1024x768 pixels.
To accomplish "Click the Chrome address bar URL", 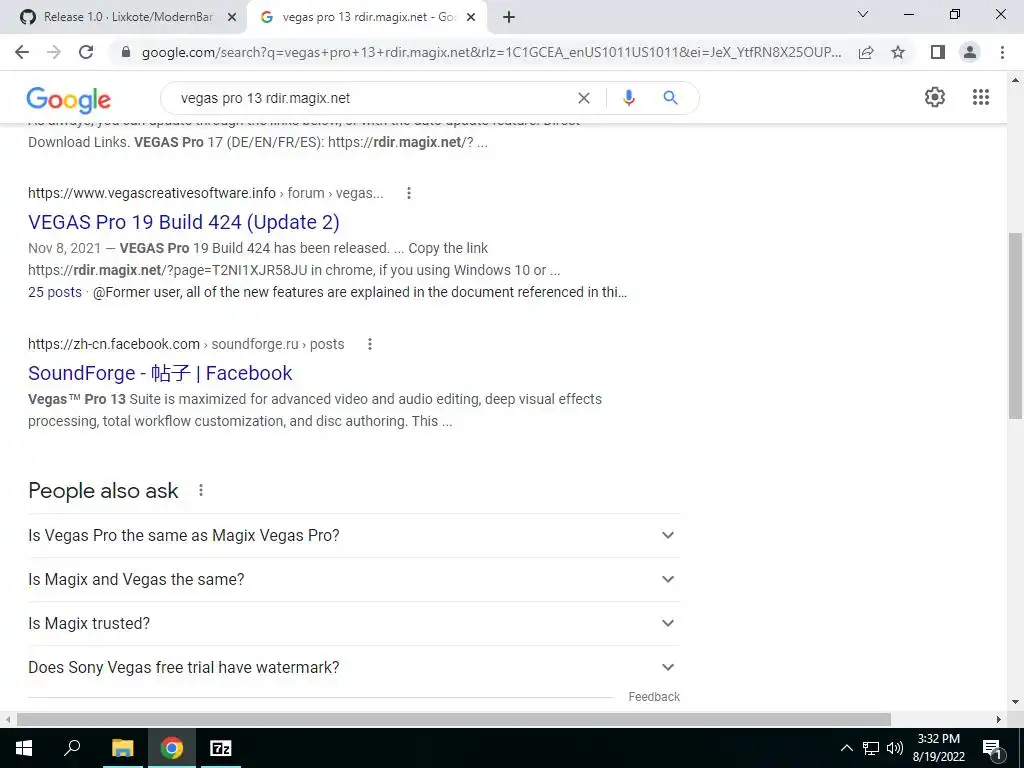I will click(491, 52).
